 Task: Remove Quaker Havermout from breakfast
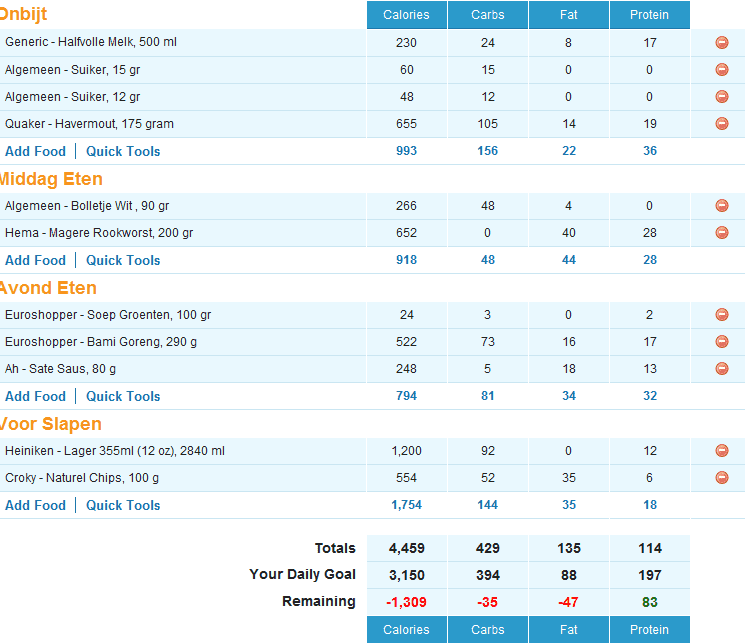tap(722, 124)
